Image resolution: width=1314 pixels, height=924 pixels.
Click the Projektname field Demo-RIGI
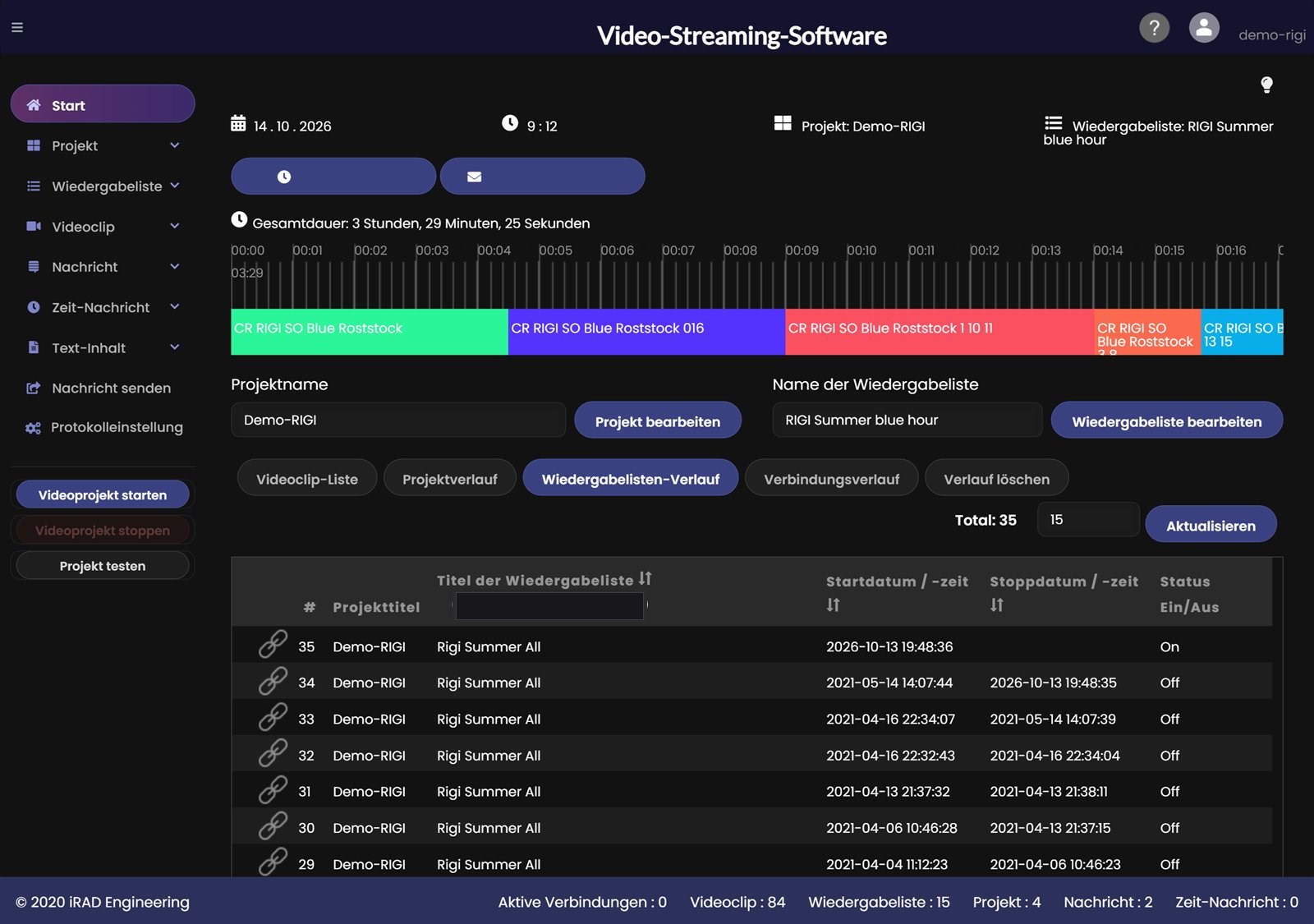tap(398, 420)
